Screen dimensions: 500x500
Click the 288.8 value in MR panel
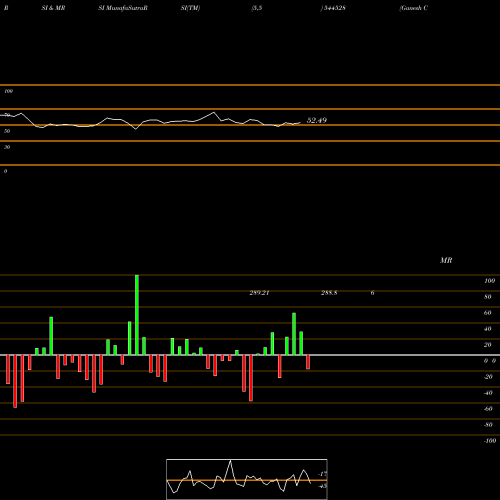pos(329,293)
